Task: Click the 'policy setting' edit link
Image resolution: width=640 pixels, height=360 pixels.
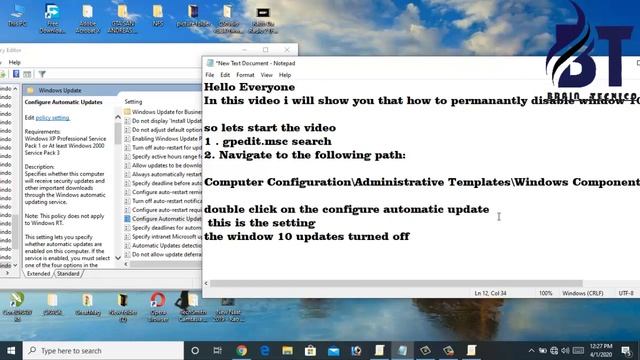Action: [52, 118]
